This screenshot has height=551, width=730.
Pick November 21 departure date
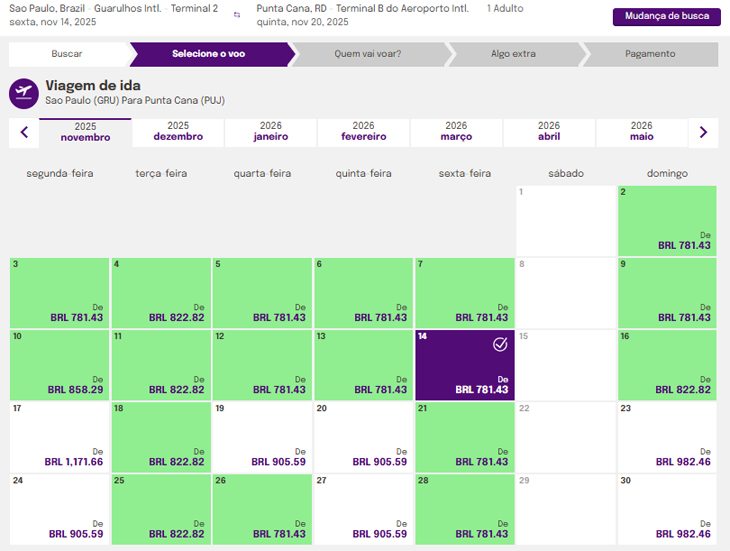(x=465, y=437)
